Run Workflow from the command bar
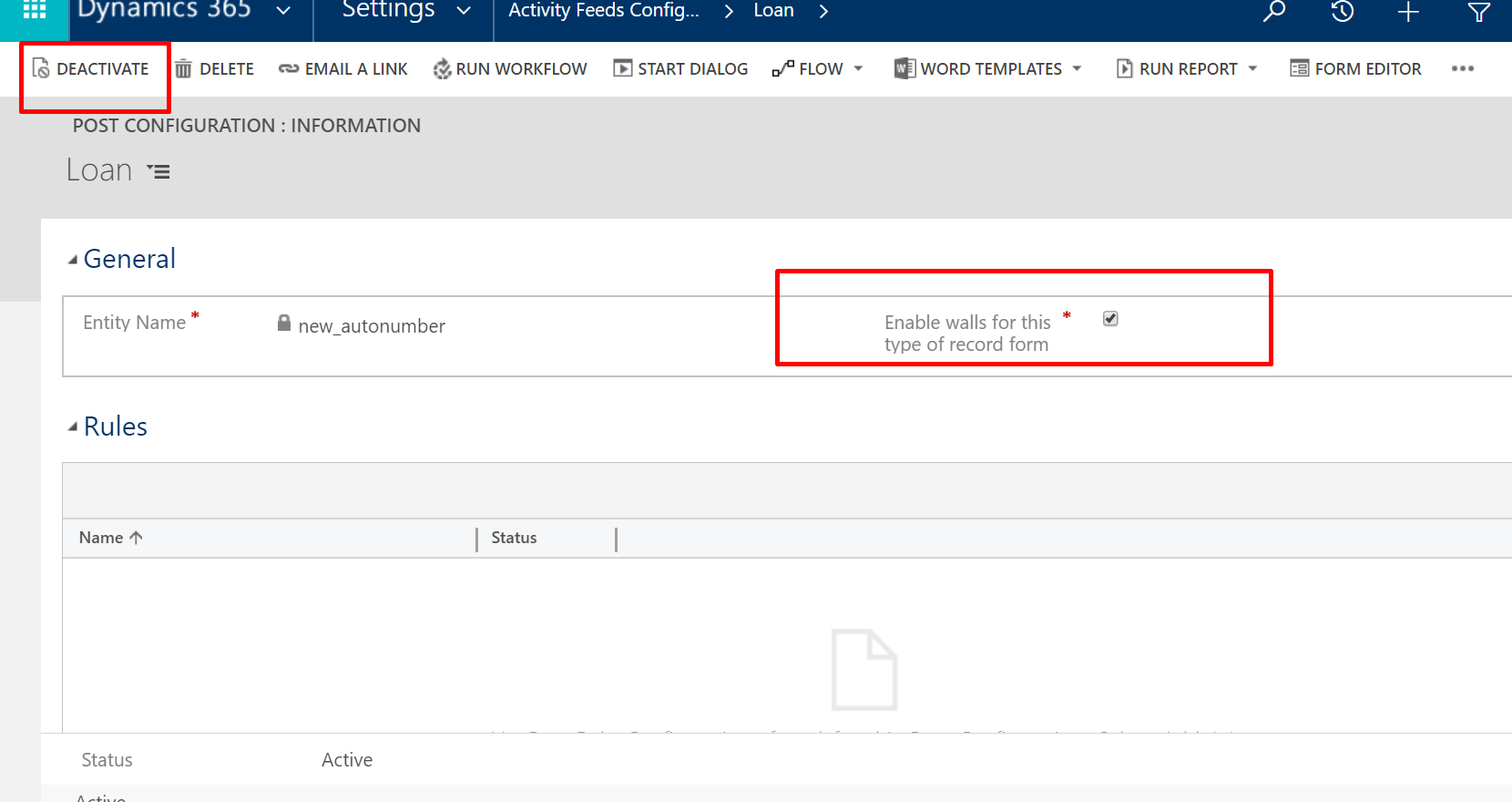The image size is (1512, 802). tap(510, 69)
